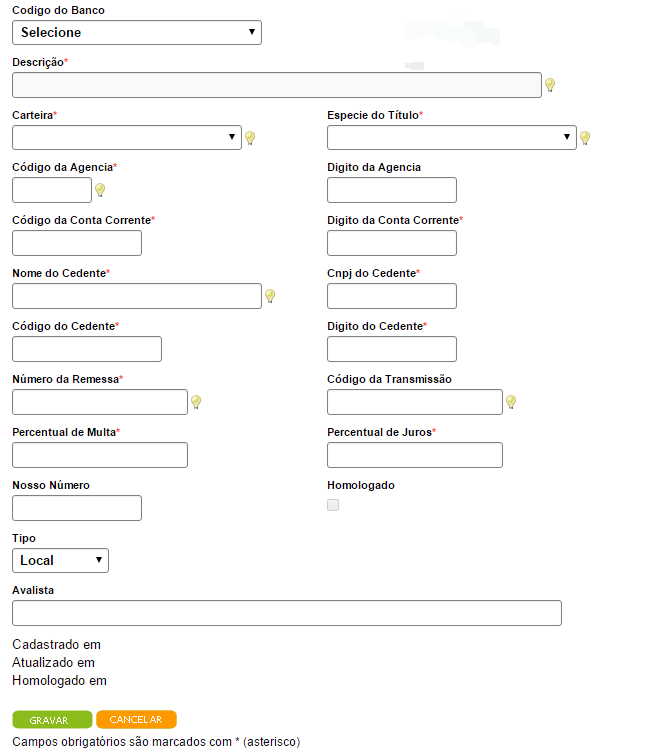Expand the Tipo dropdown showing Local
Screen dimensions: 648x754
click(60, 560)
